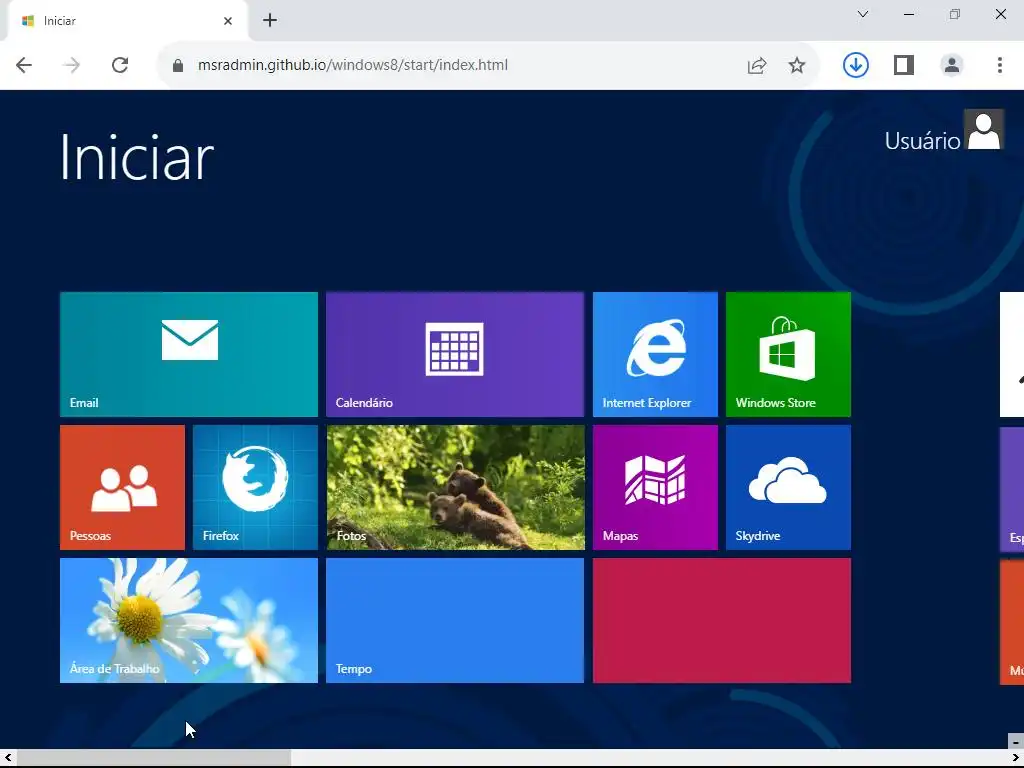The height and width of the screenshot is (768, 1024).
Task: Click the blank crimson tile
Action: pyautogui.click(x=722, y=620)
